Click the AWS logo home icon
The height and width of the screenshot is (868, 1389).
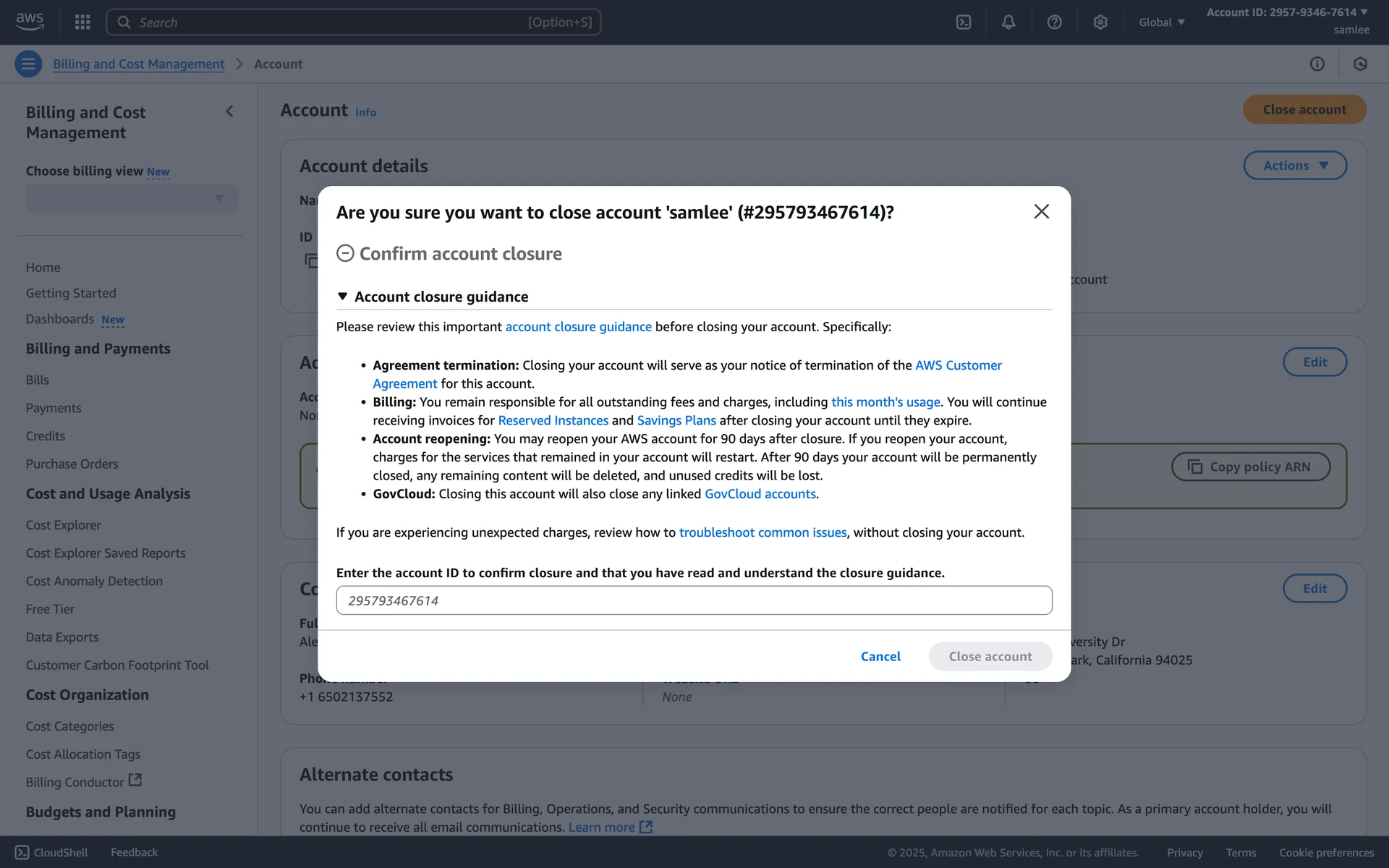30,22
